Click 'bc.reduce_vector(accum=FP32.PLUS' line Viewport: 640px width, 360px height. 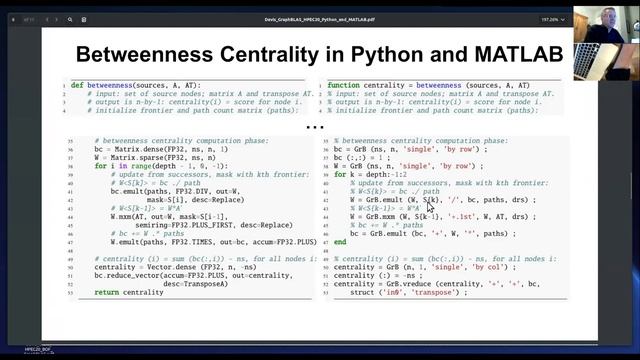193,276
